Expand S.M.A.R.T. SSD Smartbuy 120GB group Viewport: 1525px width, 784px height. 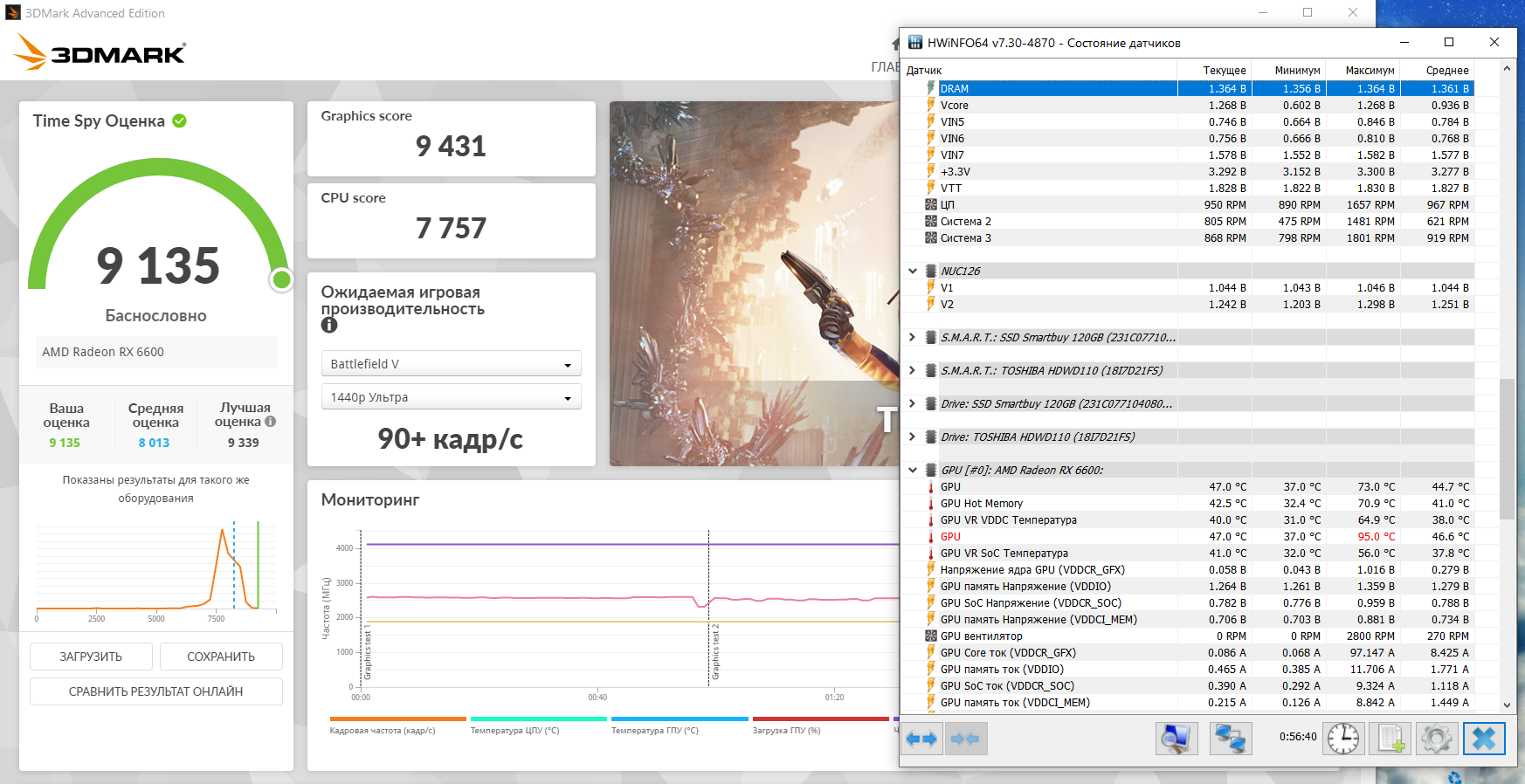click(913, 337)
